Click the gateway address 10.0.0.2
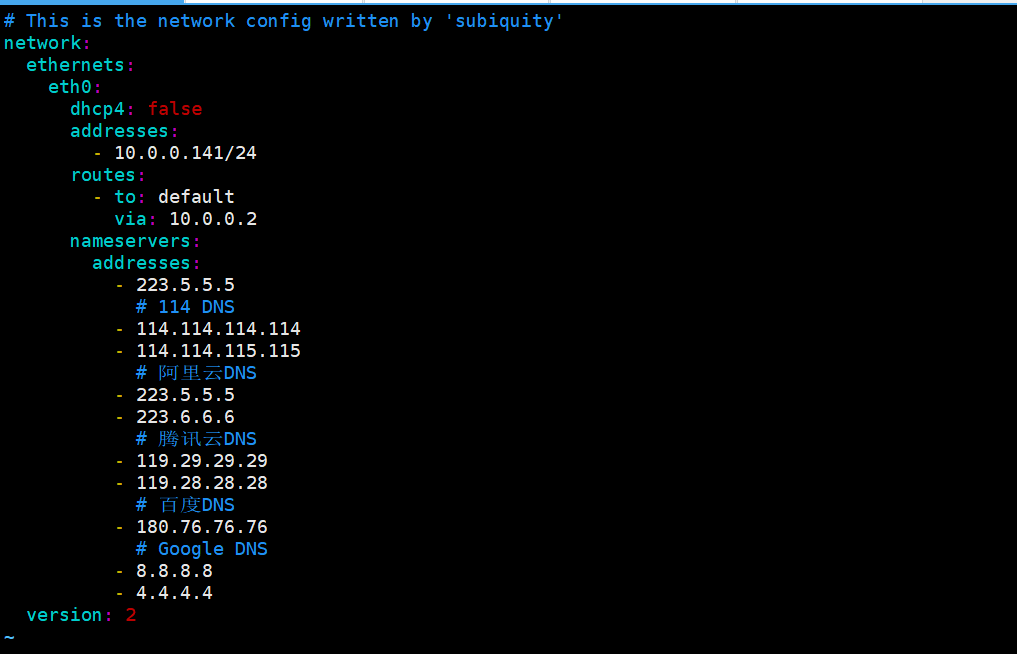 click(212, 219)
